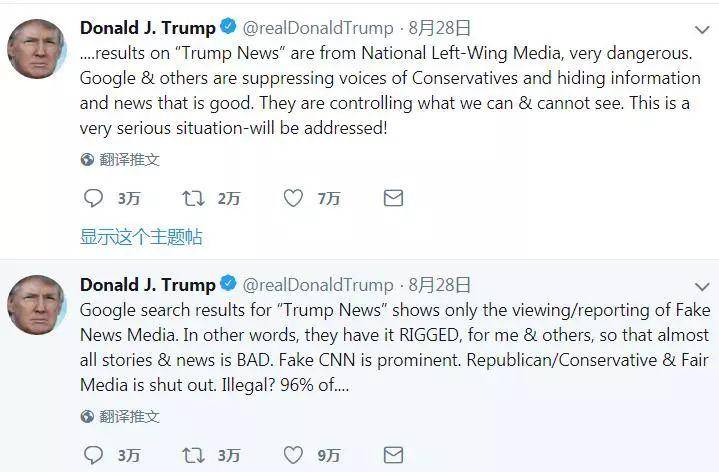Viewport: 719px width, 472px height.
Task: Open the 显示这个主题帖 thread link
Action: (141, 237)
